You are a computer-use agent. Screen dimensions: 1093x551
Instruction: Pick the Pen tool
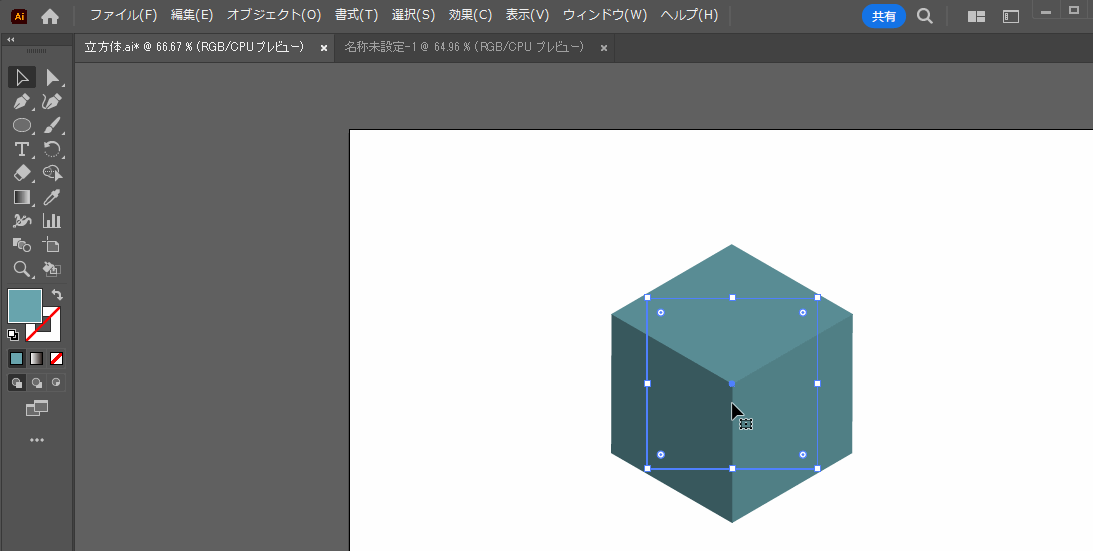[x=22, y=101]
